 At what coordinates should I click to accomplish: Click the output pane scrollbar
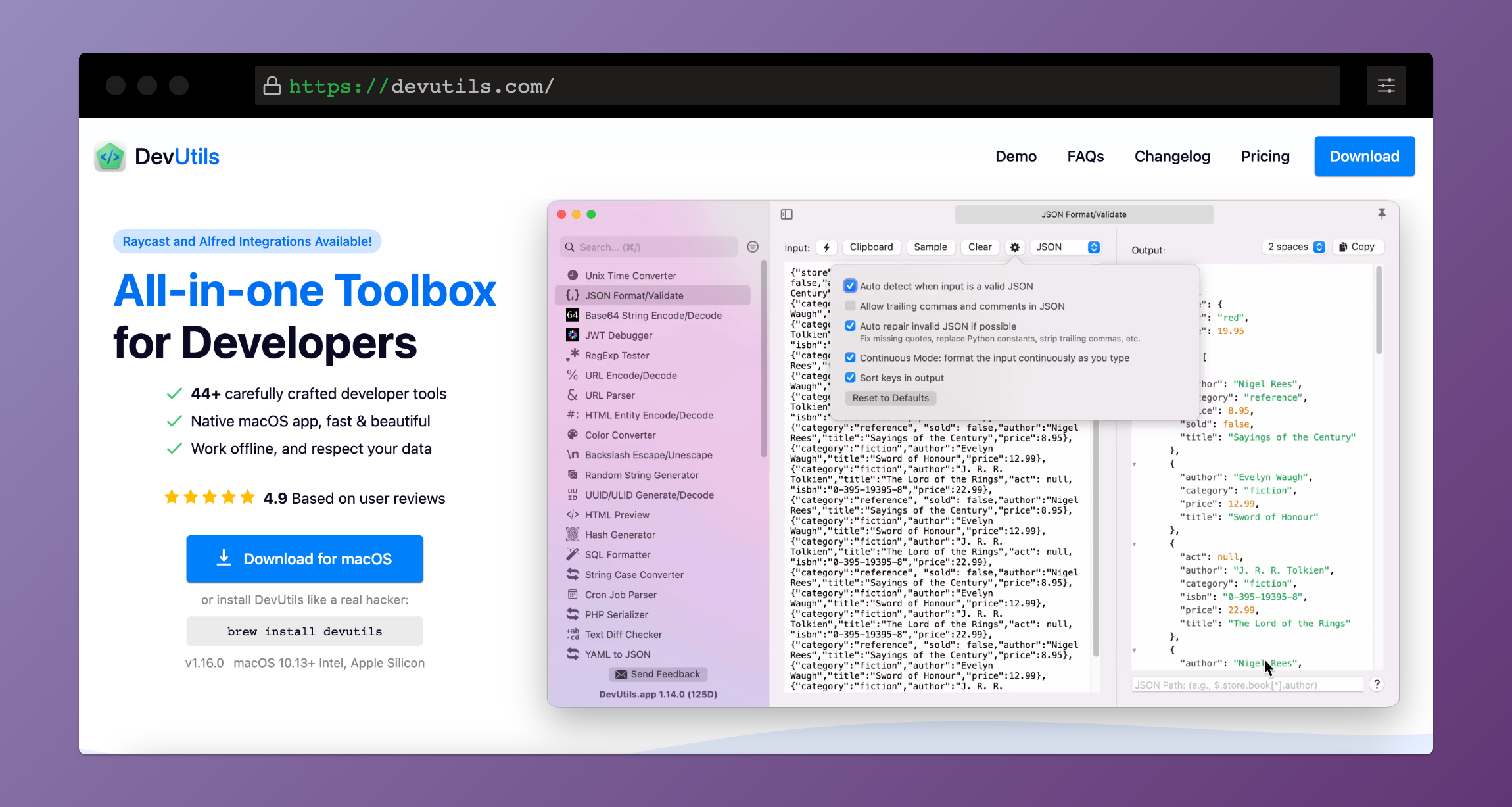(x=1378, y=309)
